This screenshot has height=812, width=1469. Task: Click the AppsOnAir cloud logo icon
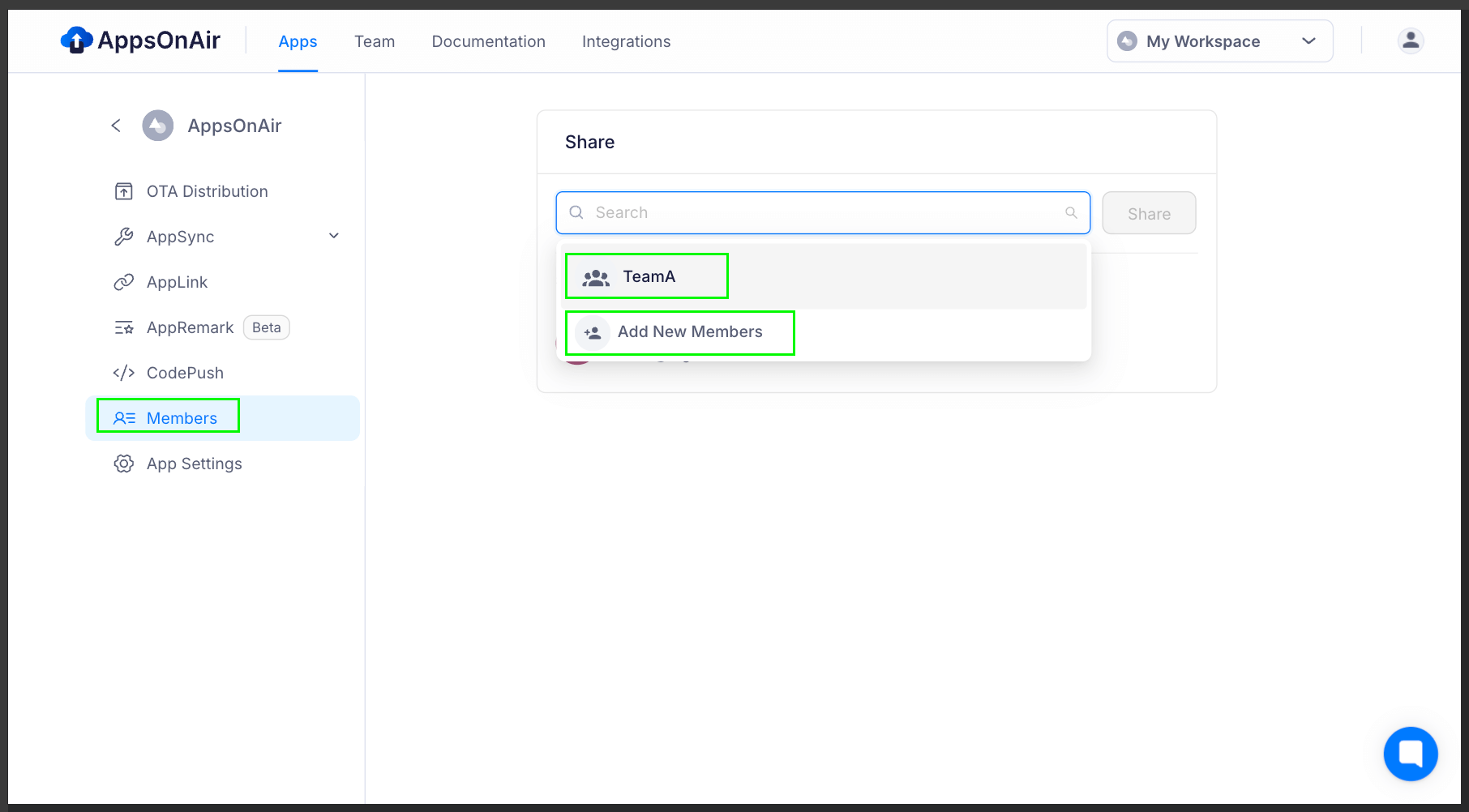(x=76, y=41)
